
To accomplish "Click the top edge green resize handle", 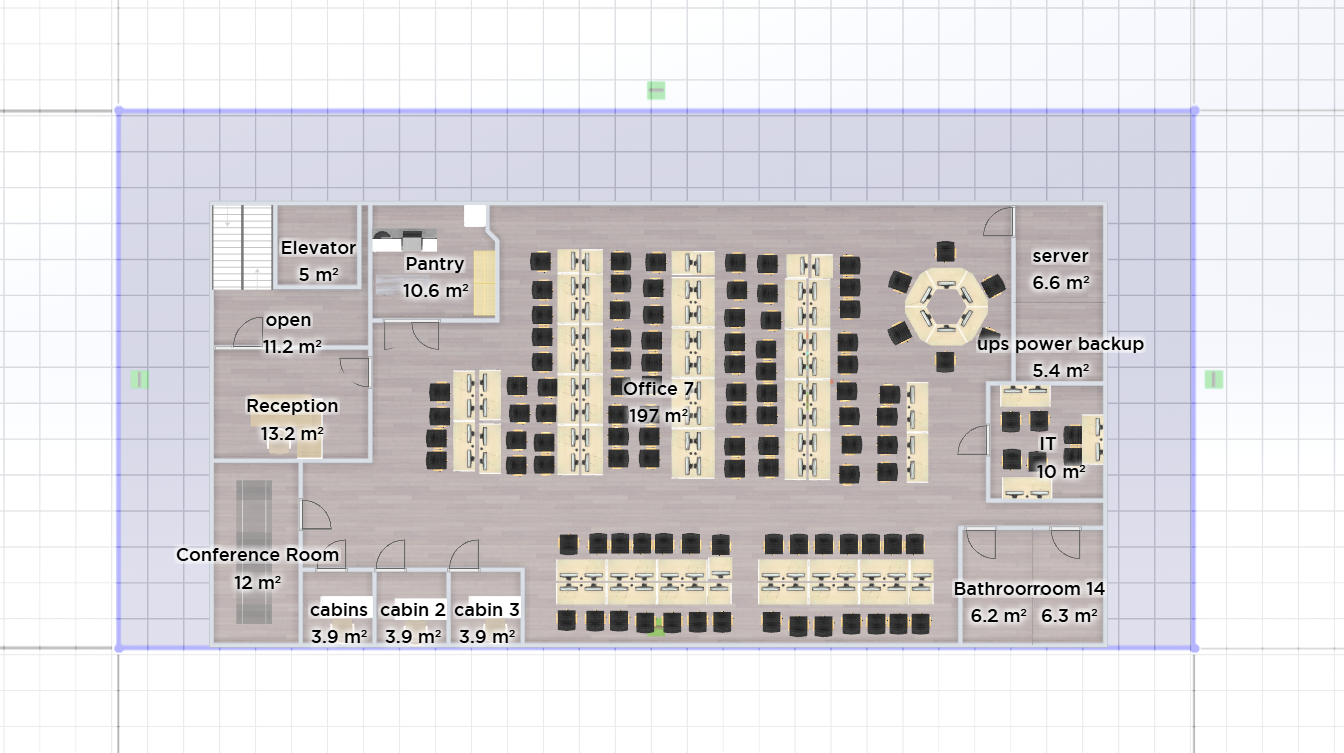I will point(656,91).
